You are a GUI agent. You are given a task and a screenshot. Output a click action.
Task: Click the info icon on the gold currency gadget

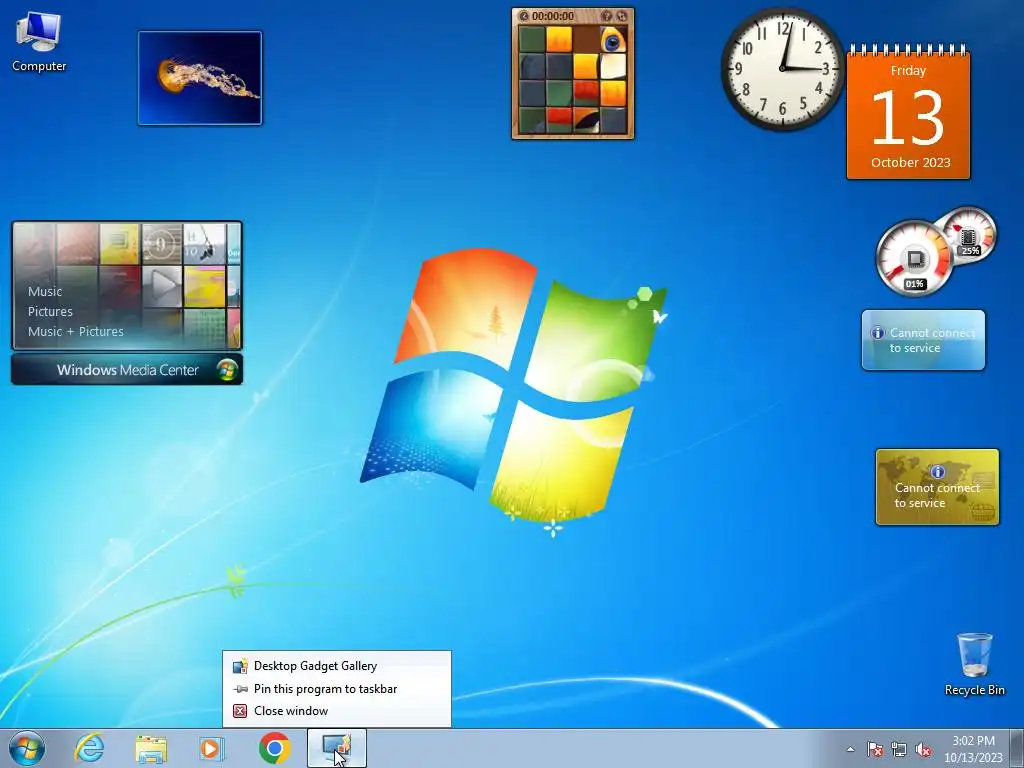938,472
